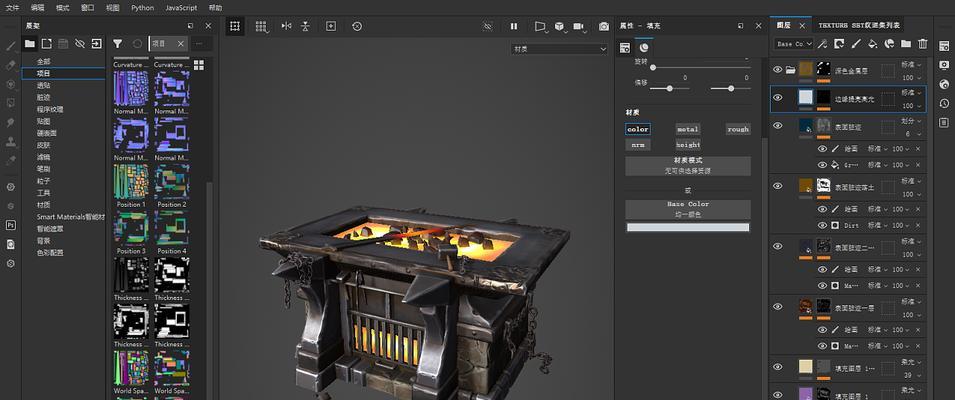Hide the 表面脏迹二 layer

coord(777,246)
